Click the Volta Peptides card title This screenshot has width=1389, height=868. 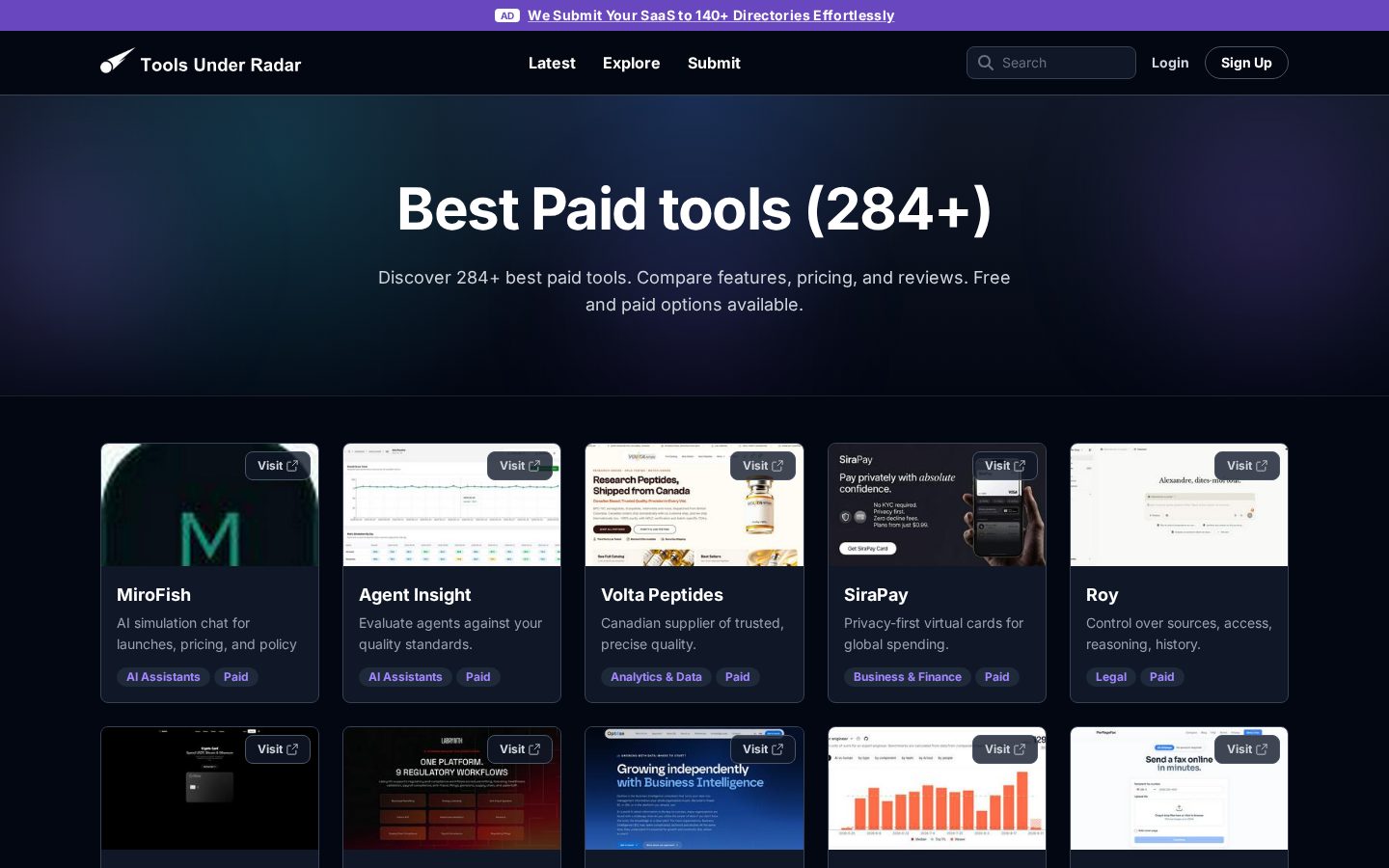(x=662, y=595)
